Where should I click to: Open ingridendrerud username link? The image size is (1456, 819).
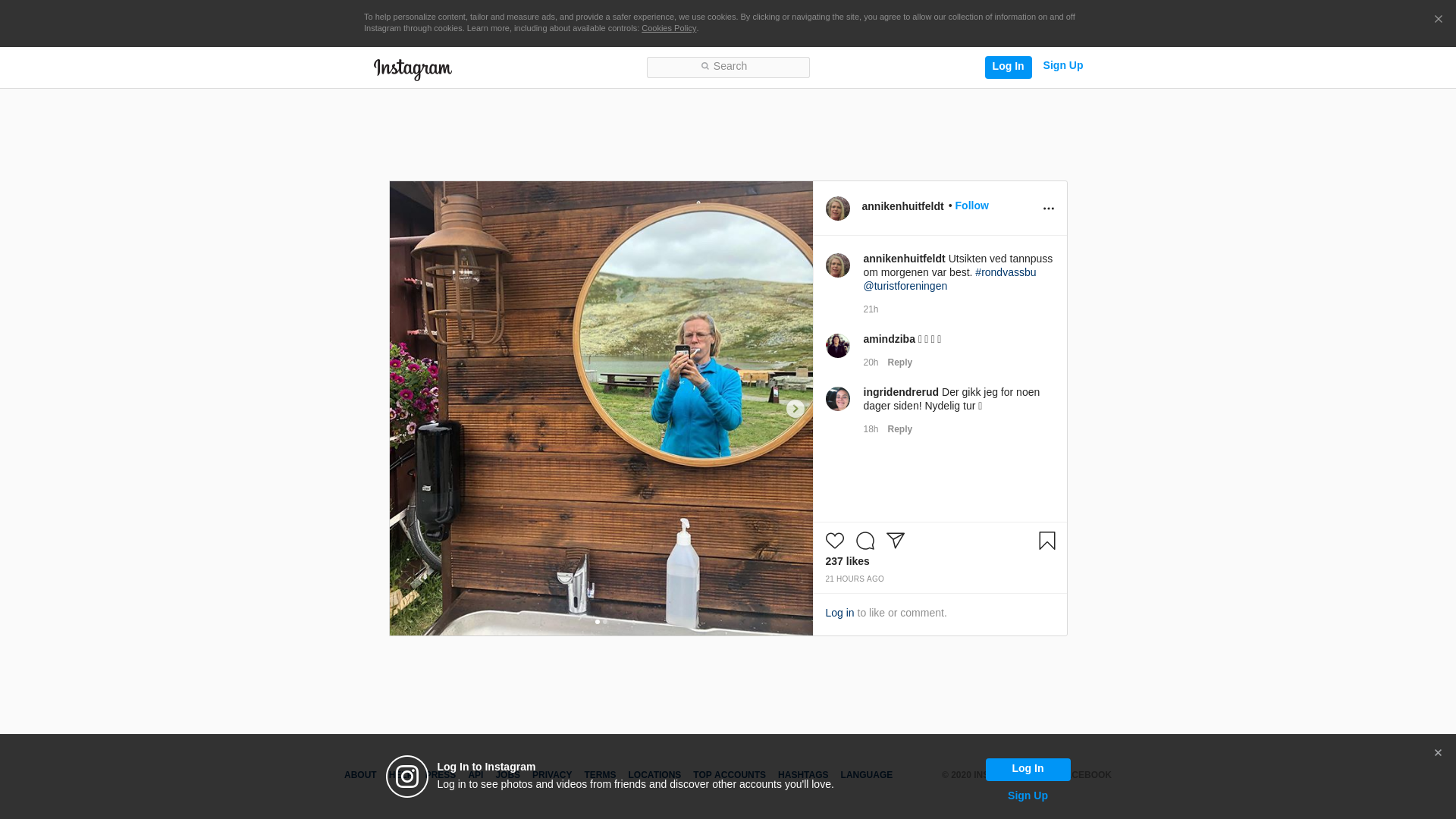(900, 392)
